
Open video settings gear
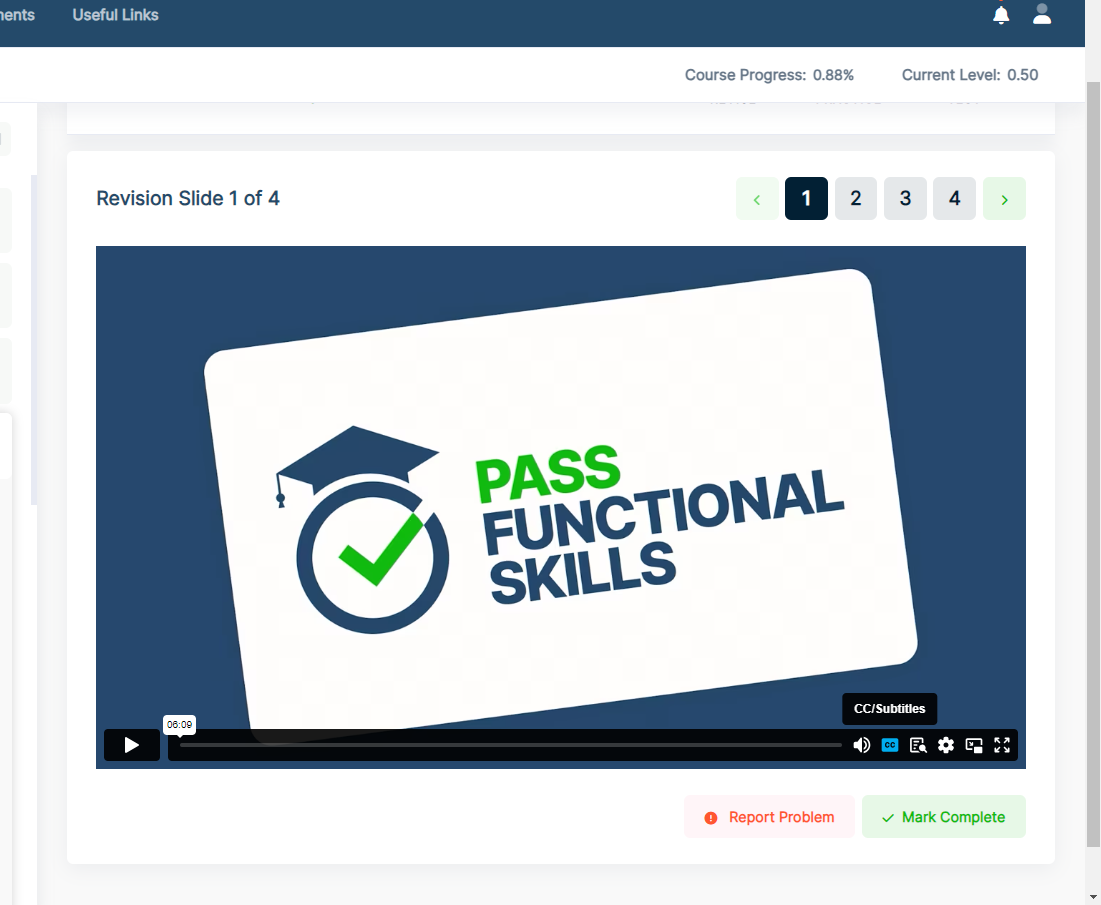click(946, 745)
